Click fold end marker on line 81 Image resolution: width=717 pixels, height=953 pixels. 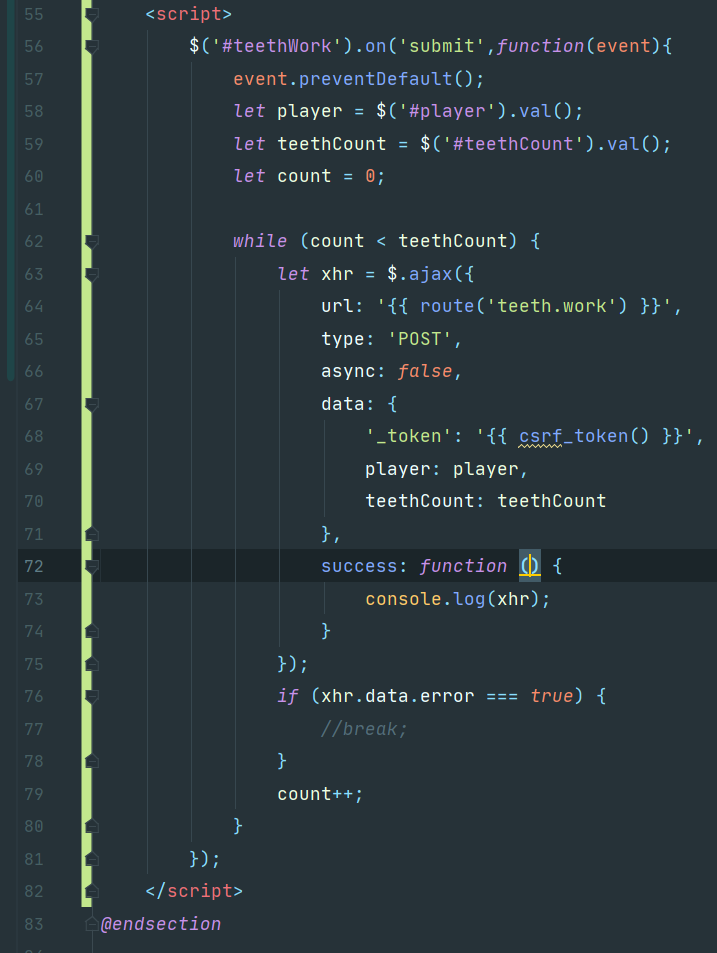[92, 859]
